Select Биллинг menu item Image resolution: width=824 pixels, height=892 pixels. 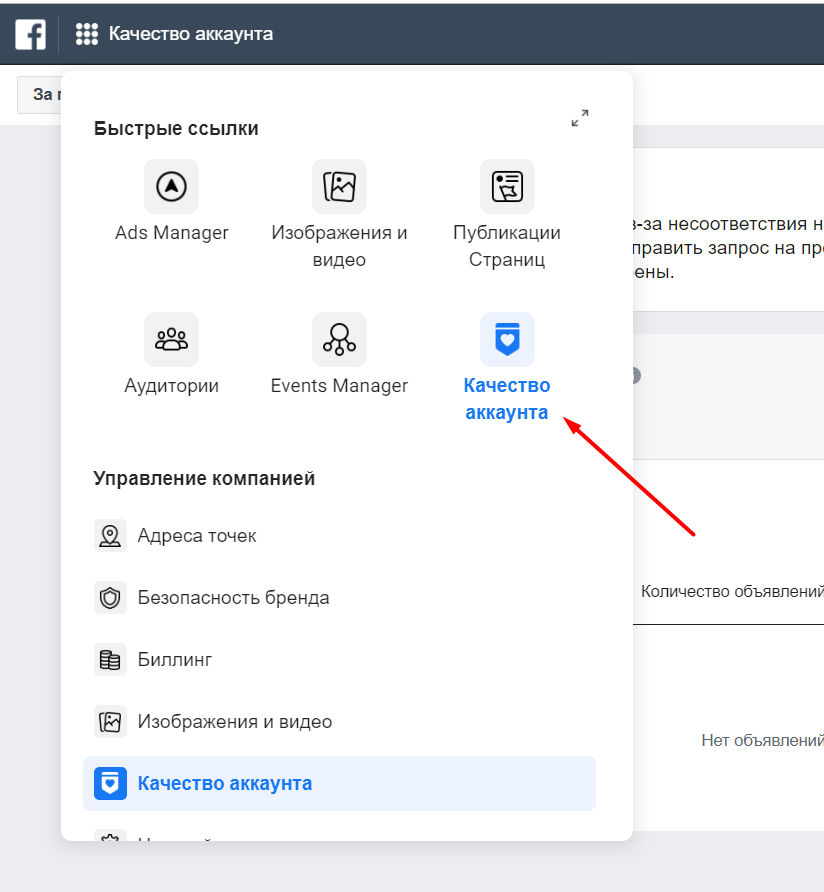pos(339,659)
